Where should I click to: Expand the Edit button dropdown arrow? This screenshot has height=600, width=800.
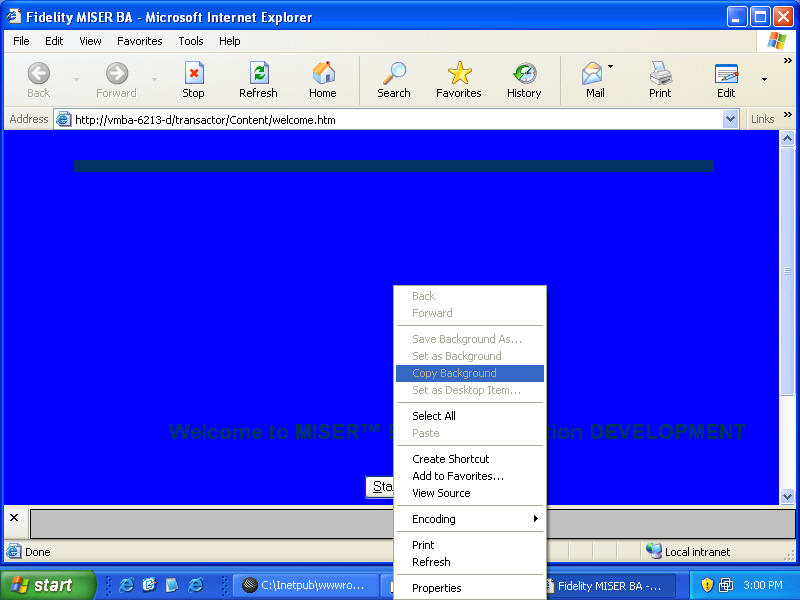tap(764, 79)
